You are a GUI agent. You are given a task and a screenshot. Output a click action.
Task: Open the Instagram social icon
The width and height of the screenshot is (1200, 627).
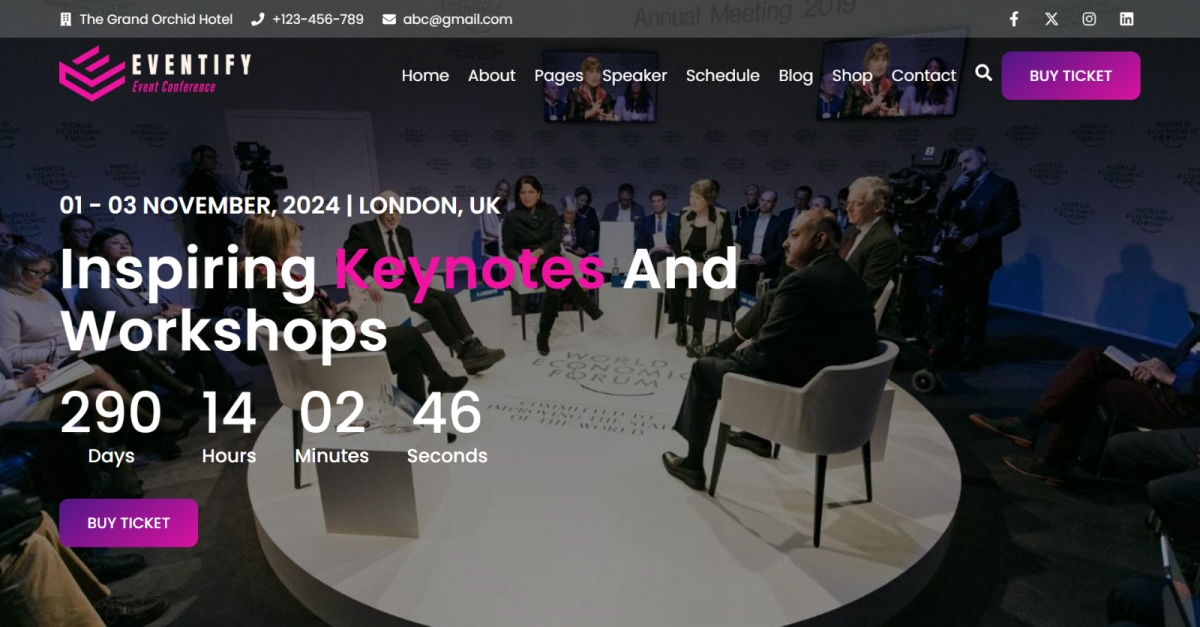[x=1089, y=19]
